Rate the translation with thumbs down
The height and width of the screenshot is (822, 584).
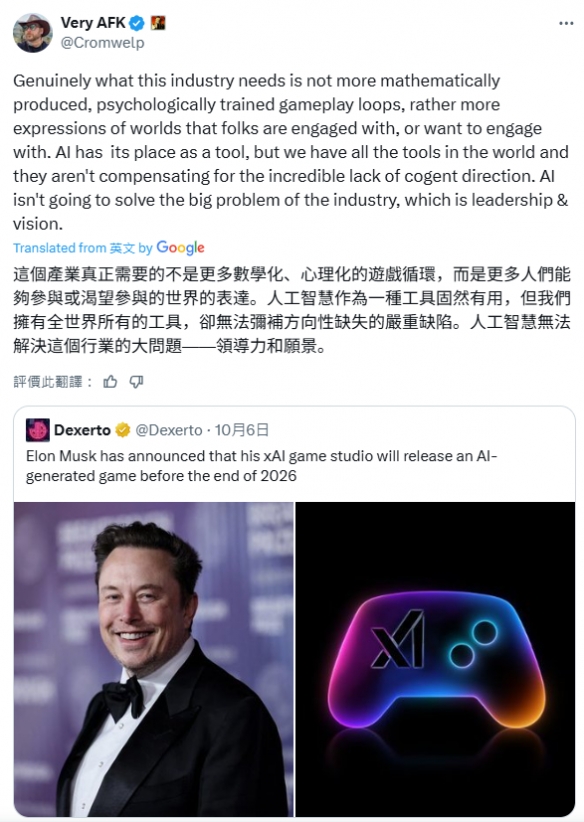136,382
